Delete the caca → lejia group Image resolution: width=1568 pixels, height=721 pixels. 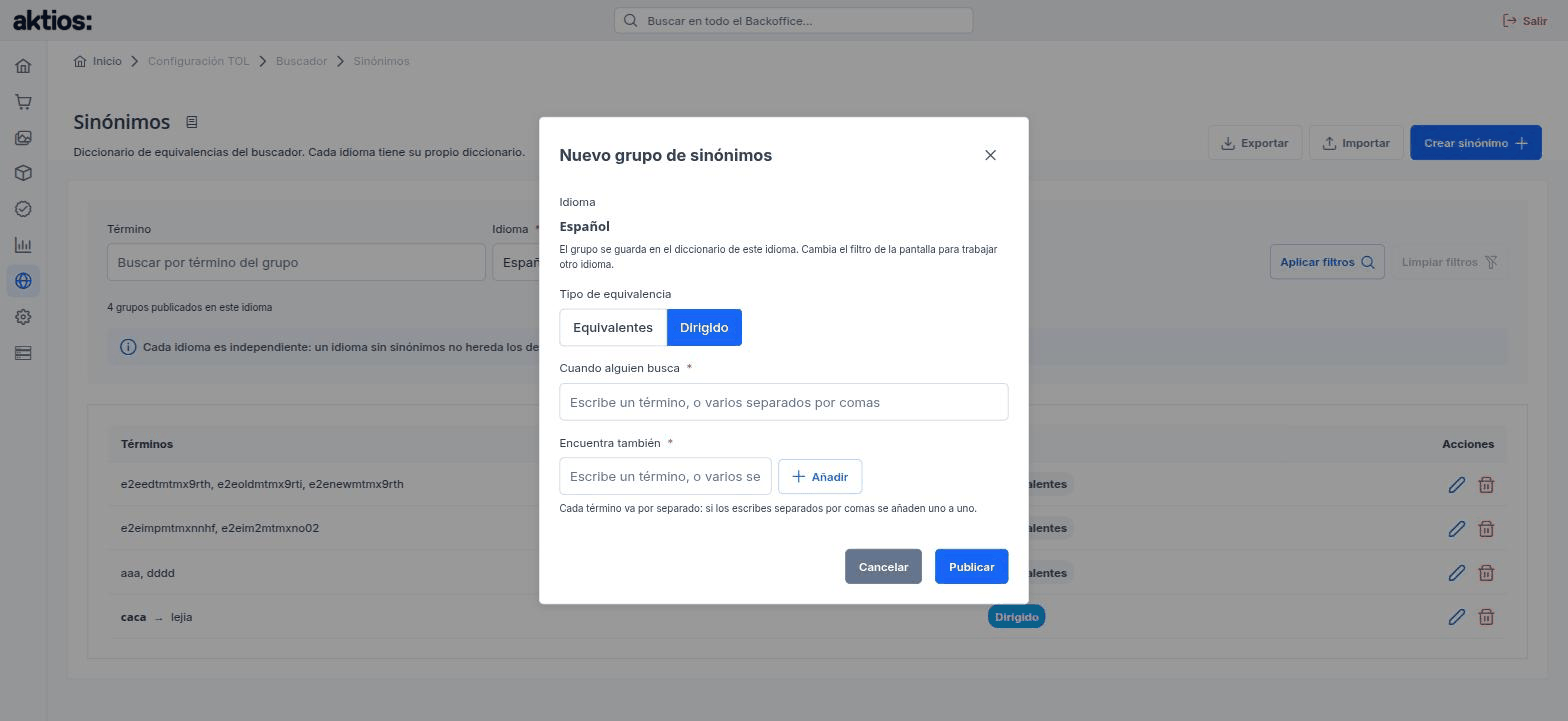(x=1486, y=617)
